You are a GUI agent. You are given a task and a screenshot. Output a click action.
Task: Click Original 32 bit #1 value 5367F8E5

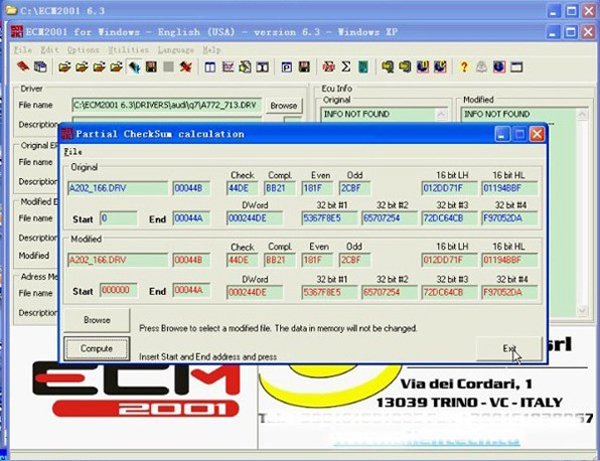[329, 218]
